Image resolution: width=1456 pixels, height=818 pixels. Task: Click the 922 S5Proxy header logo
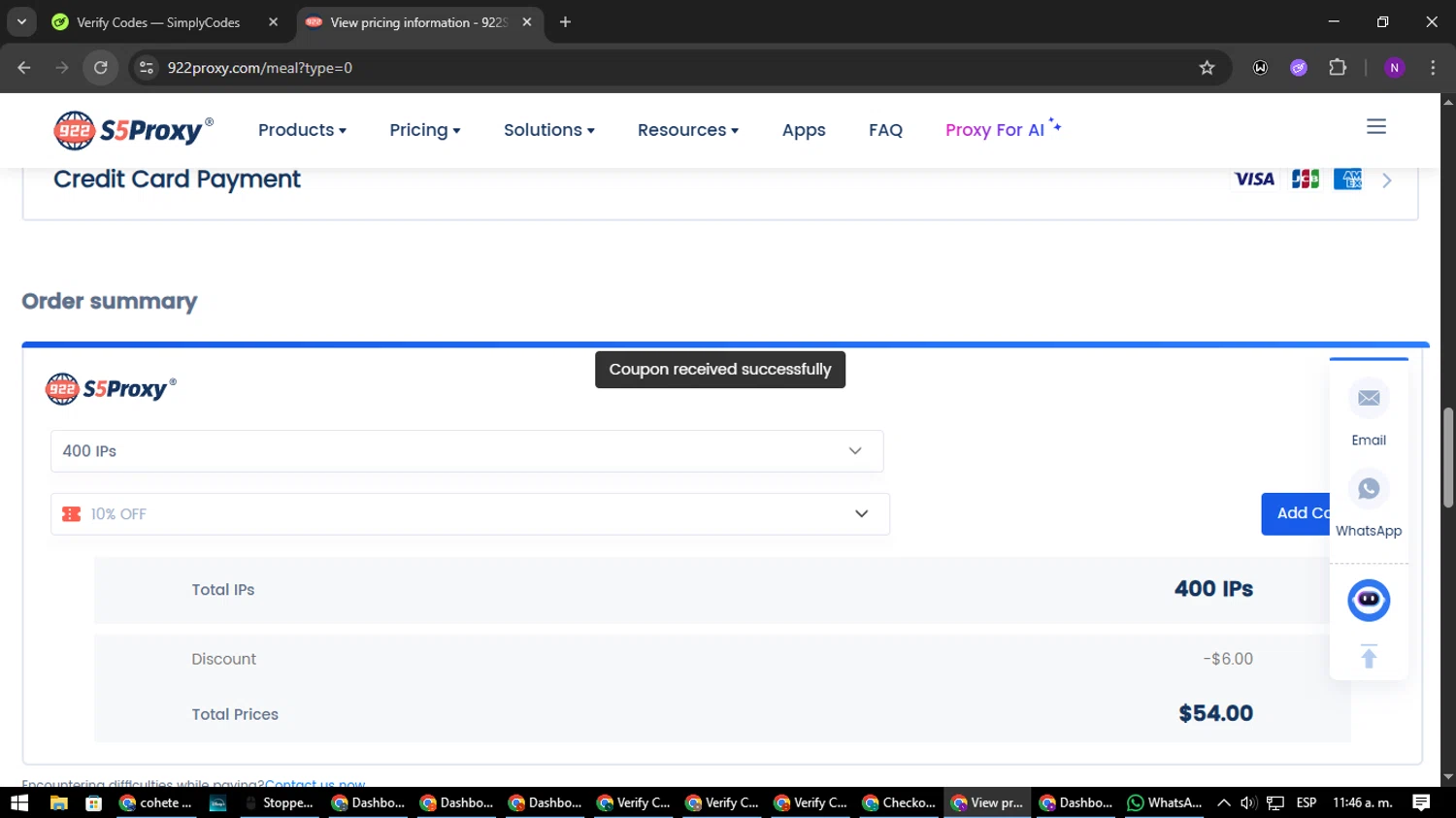tap(133, 130)
